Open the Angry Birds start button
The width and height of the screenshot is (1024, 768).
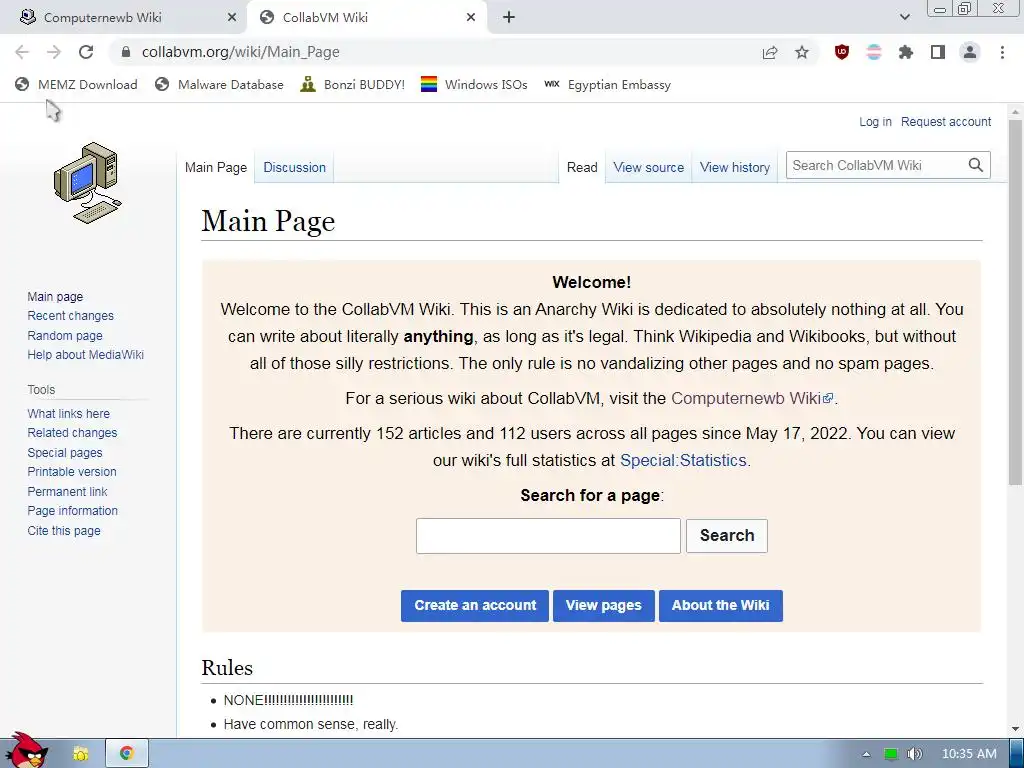pos(27,750)
